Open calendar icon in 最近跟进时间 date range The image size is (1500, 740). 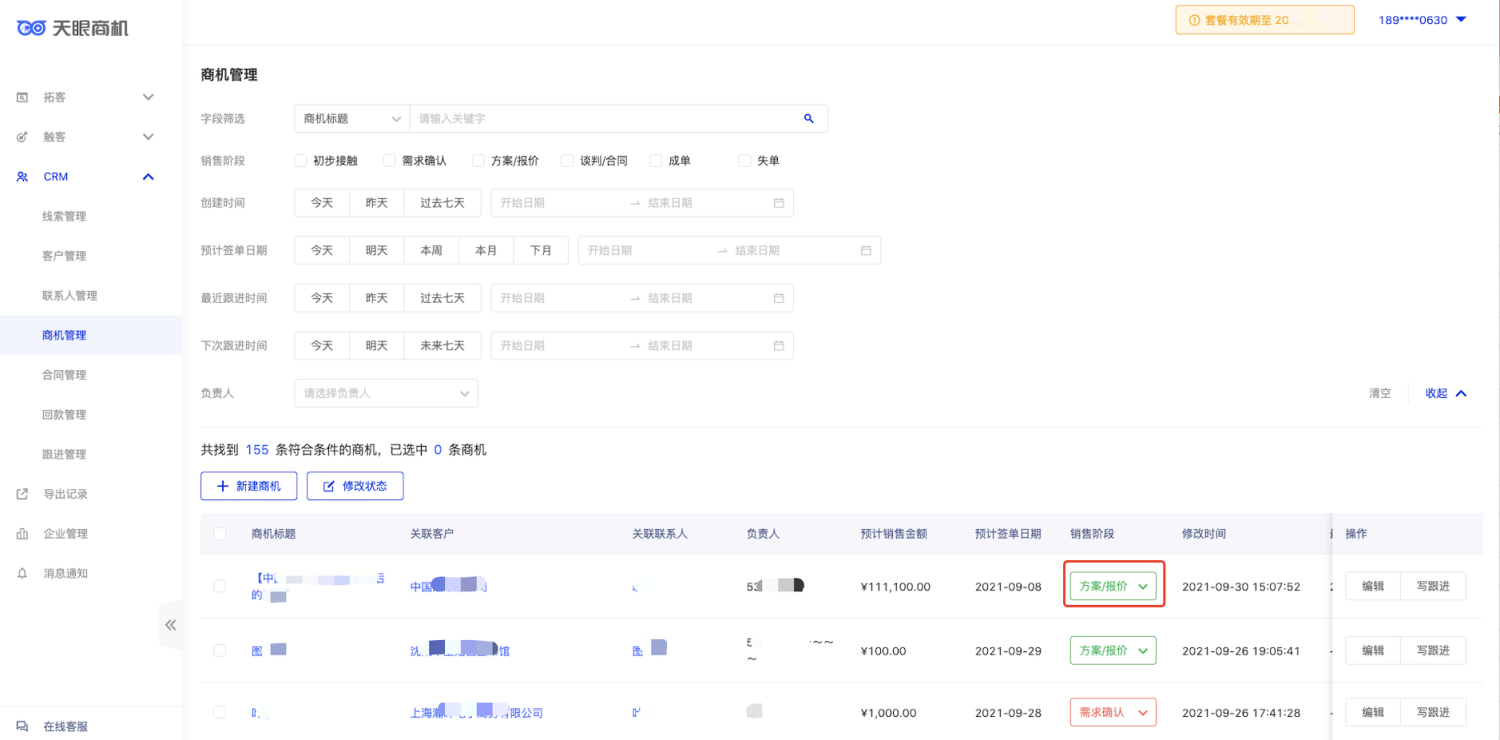(779, 298)
